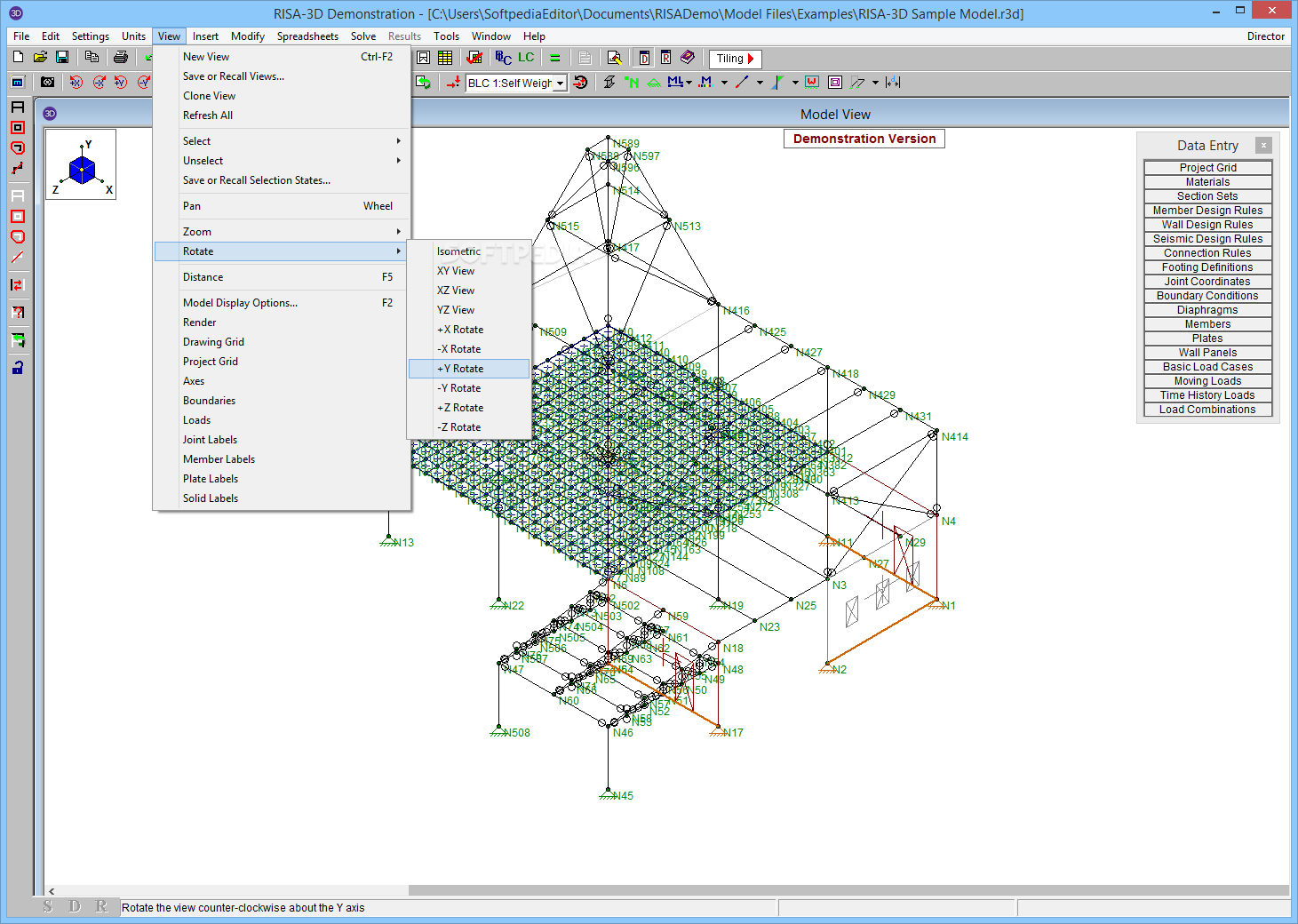Open the Boundary Conditions button
The image size is (1298, 924).
pyautogui.click(x=1208, y=296)
